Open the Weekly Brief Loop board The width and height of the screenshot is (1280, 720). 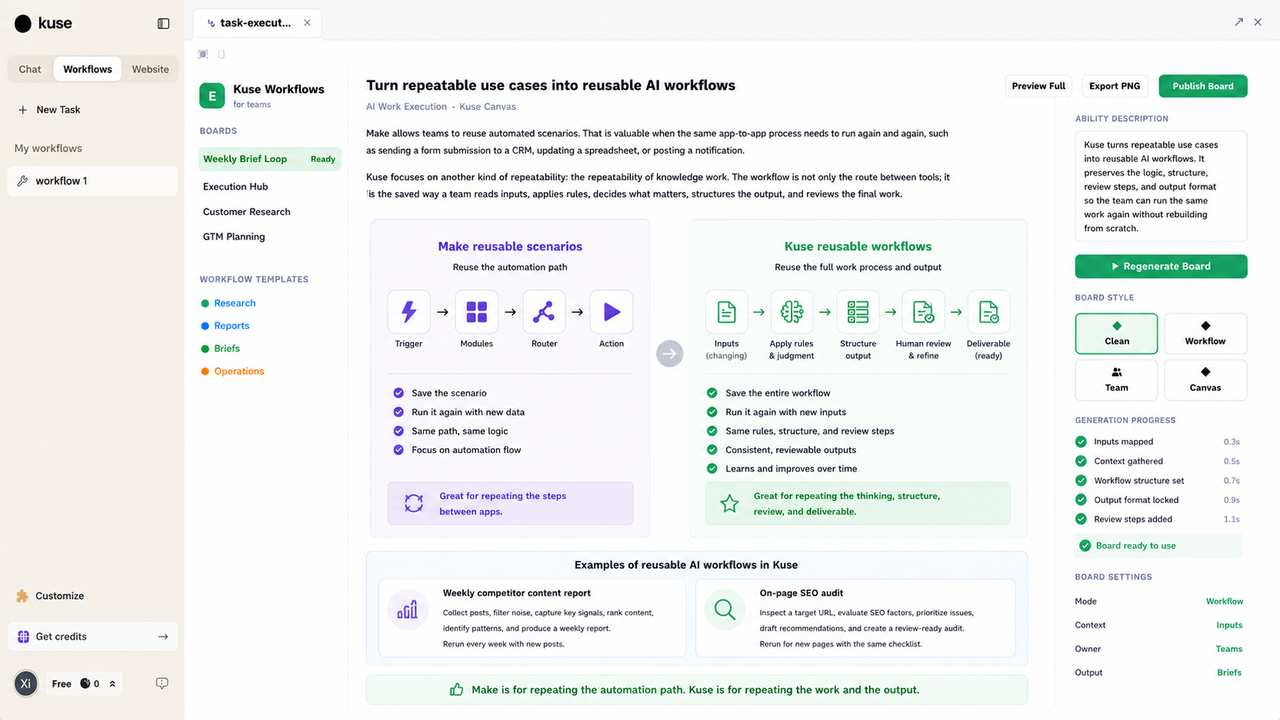pyautogui.click(x=270, y=159)
